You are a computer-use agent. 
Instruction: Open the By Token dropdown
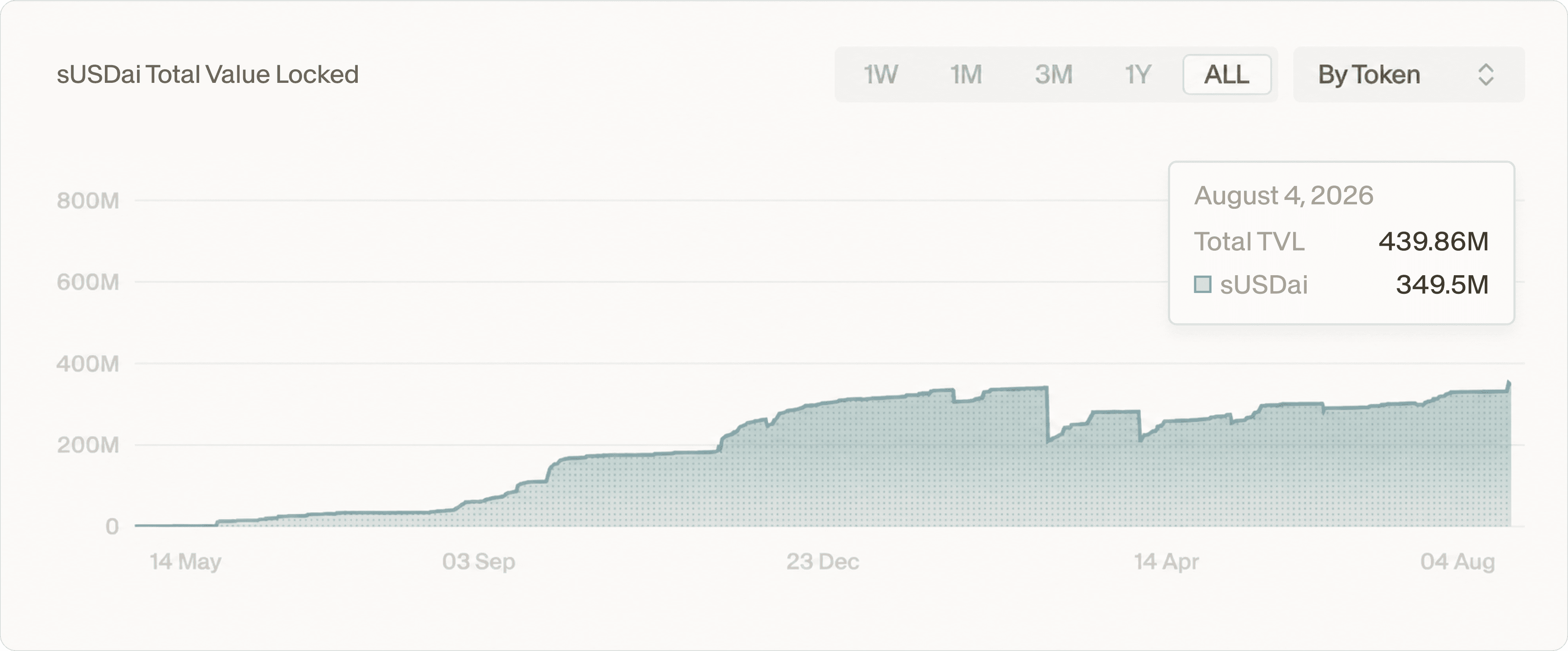point(1409,75)
